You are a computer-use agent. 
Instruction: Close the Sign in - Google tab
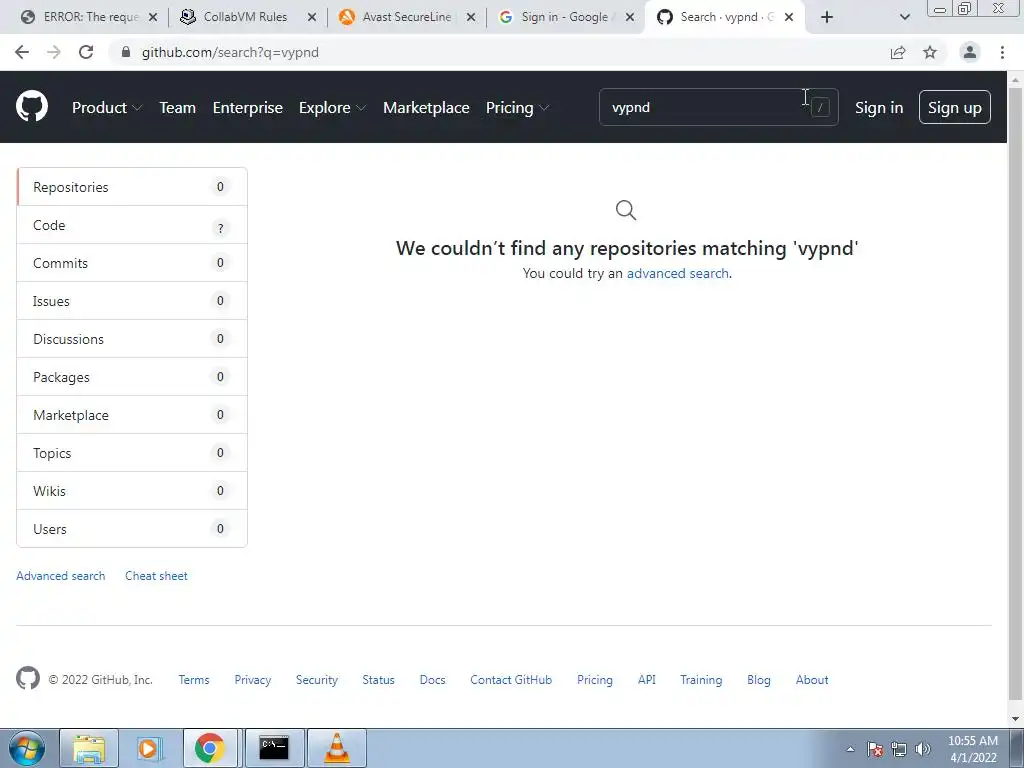click(630, 17)
